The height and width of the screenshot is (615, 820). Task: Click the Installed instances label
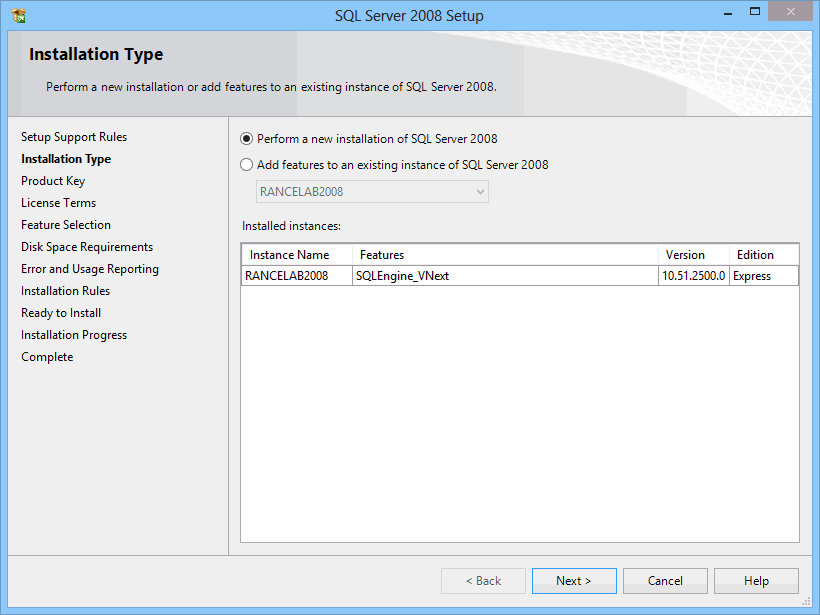291,226
